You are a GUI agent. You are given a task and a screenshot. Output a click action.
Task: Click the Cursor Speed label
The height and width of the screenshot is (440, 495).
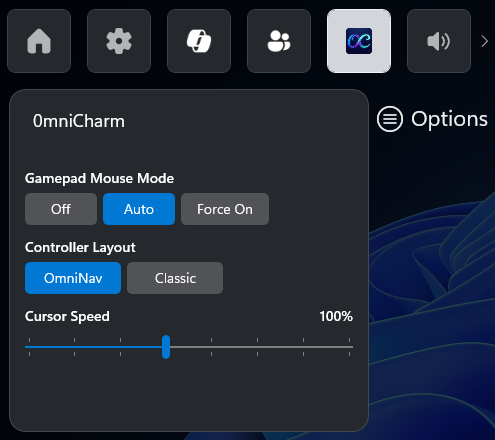click(67, 317)
